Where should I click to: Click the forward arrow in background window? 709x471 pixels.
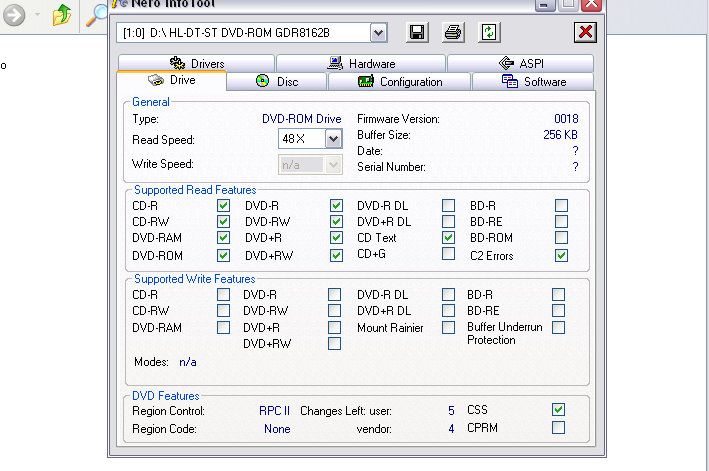coord(14,15)
